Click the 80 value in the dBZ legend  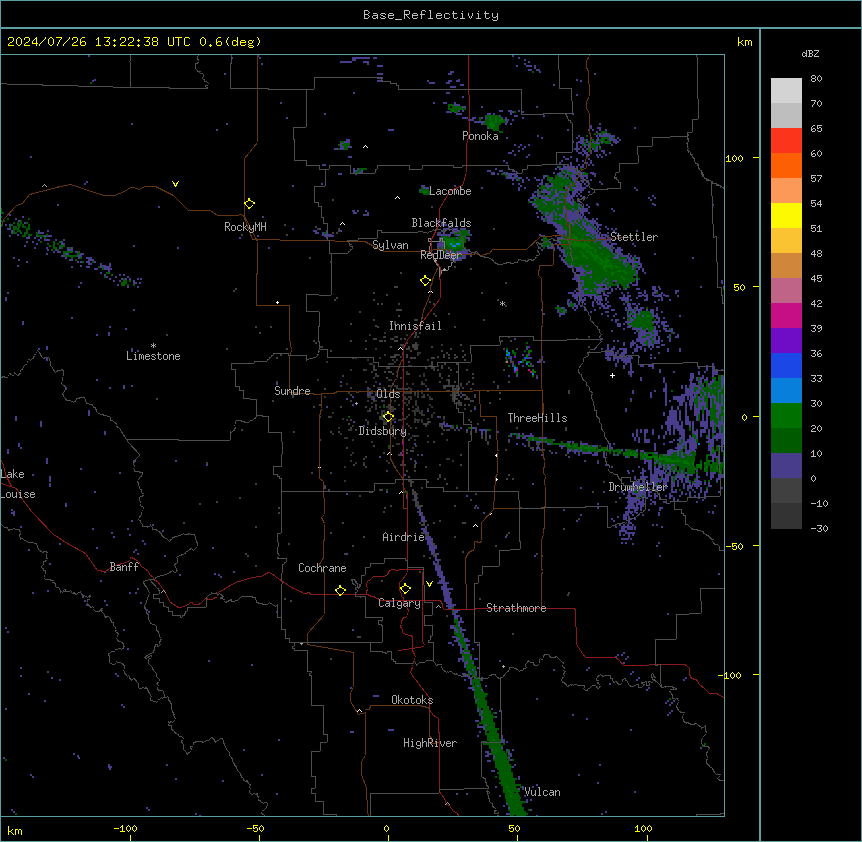tap(816, 79)
